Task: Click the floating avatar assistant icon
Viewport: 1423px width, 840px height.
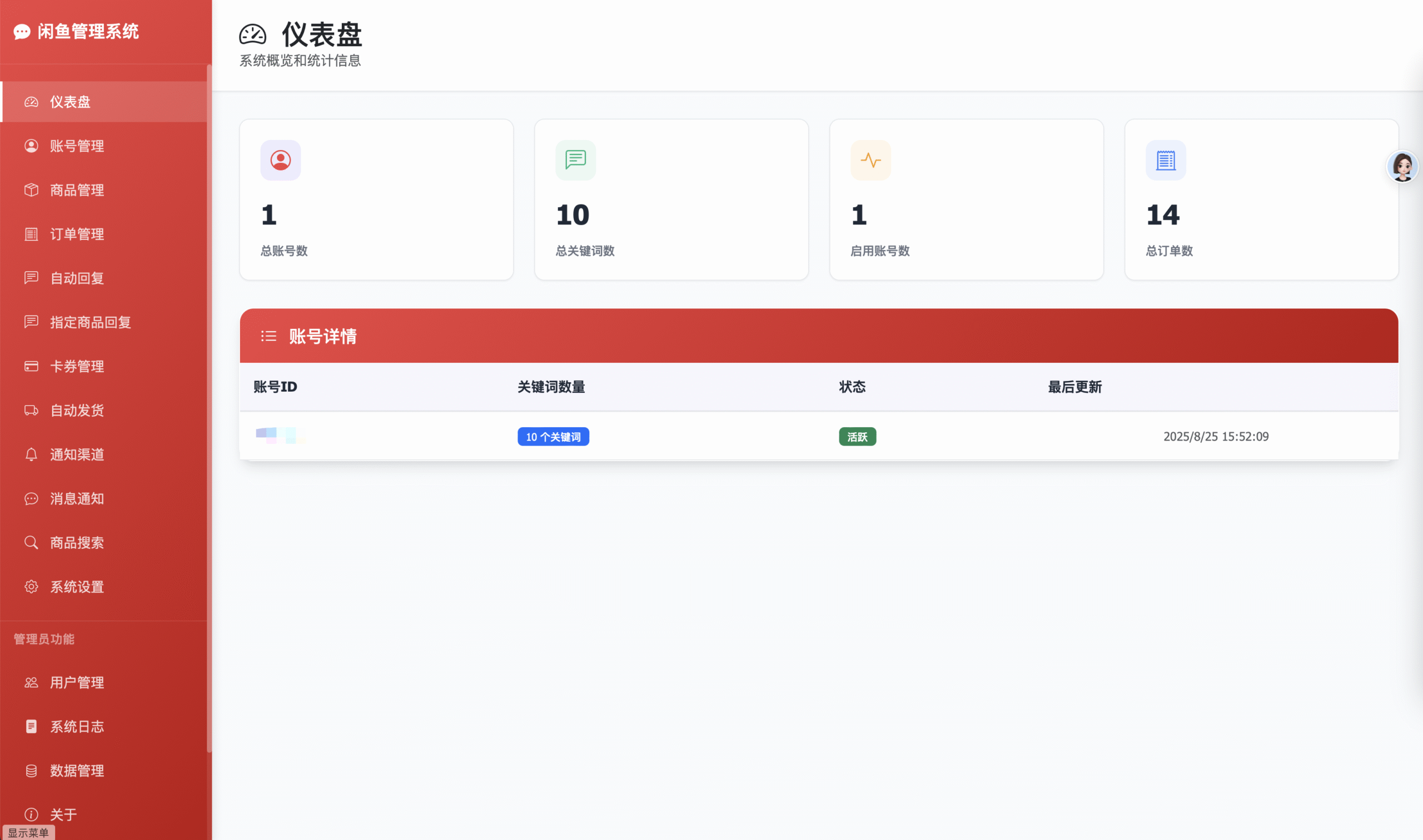Action: click(x=1402, y=167)
